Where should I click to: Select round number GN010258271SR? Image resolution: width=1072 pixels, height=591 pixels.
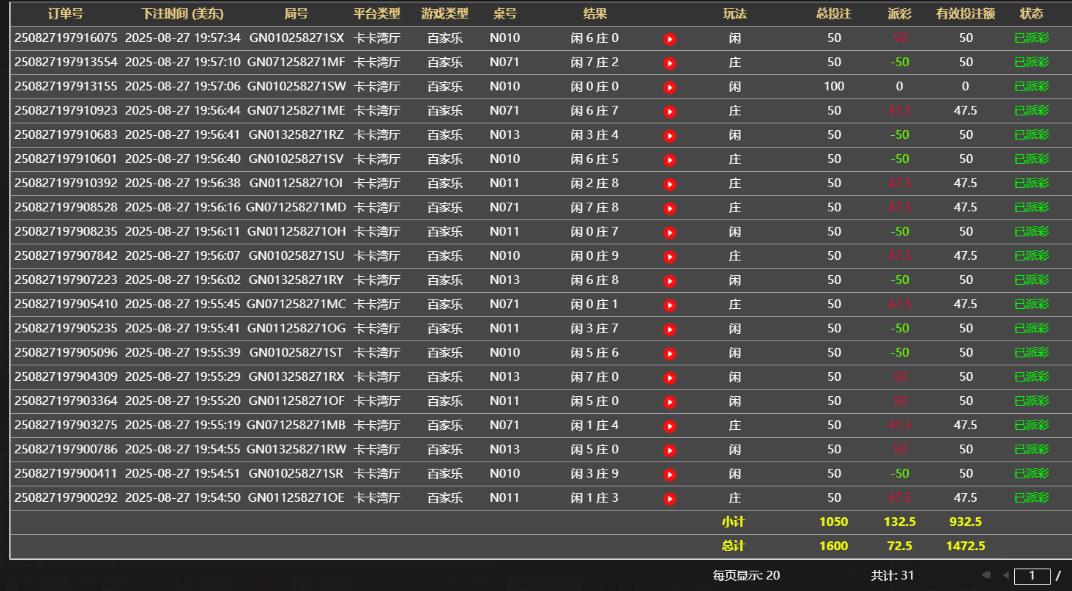click(296, 473)
